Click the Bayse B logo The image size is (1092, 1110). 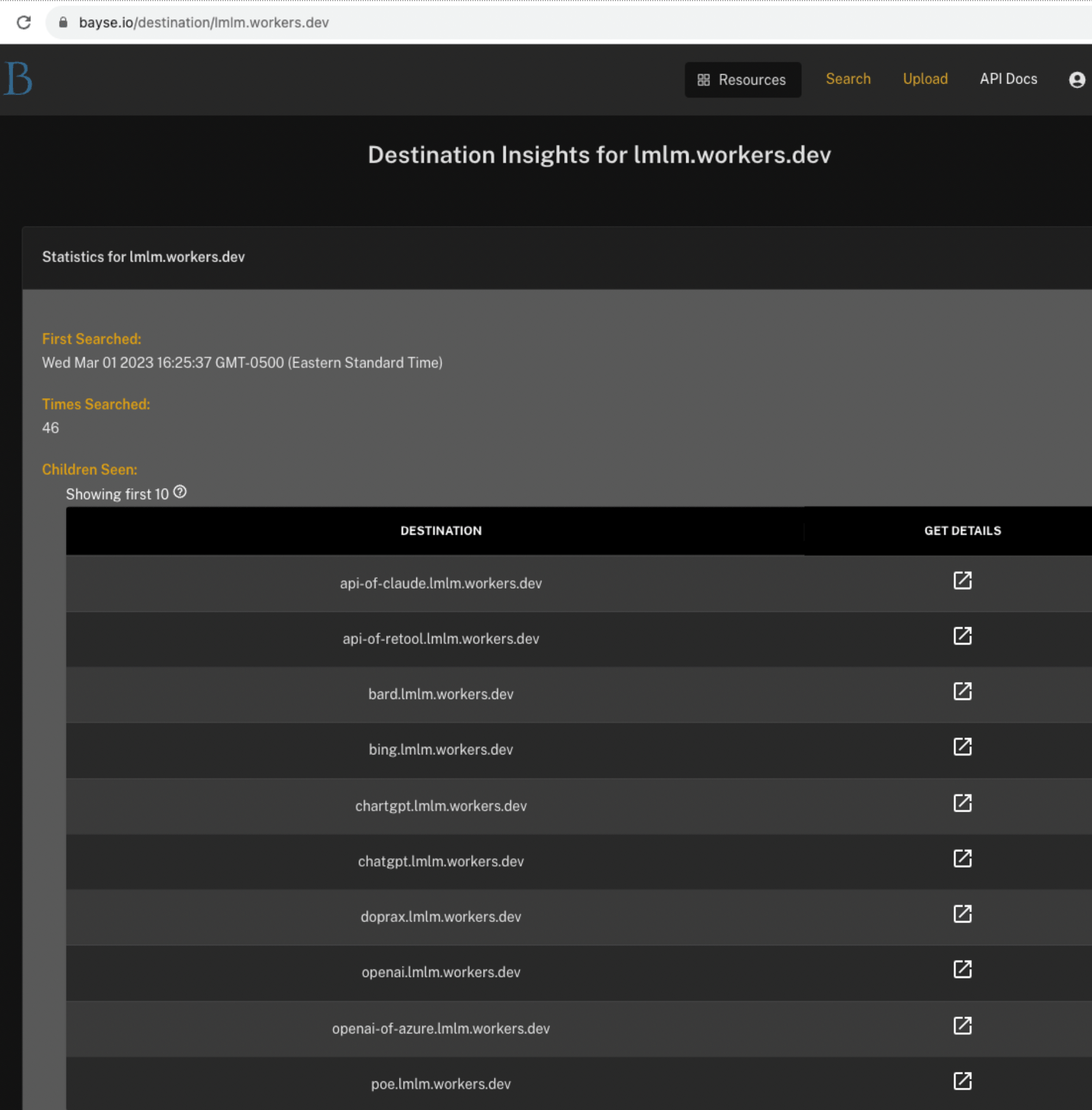click(18, 79)
